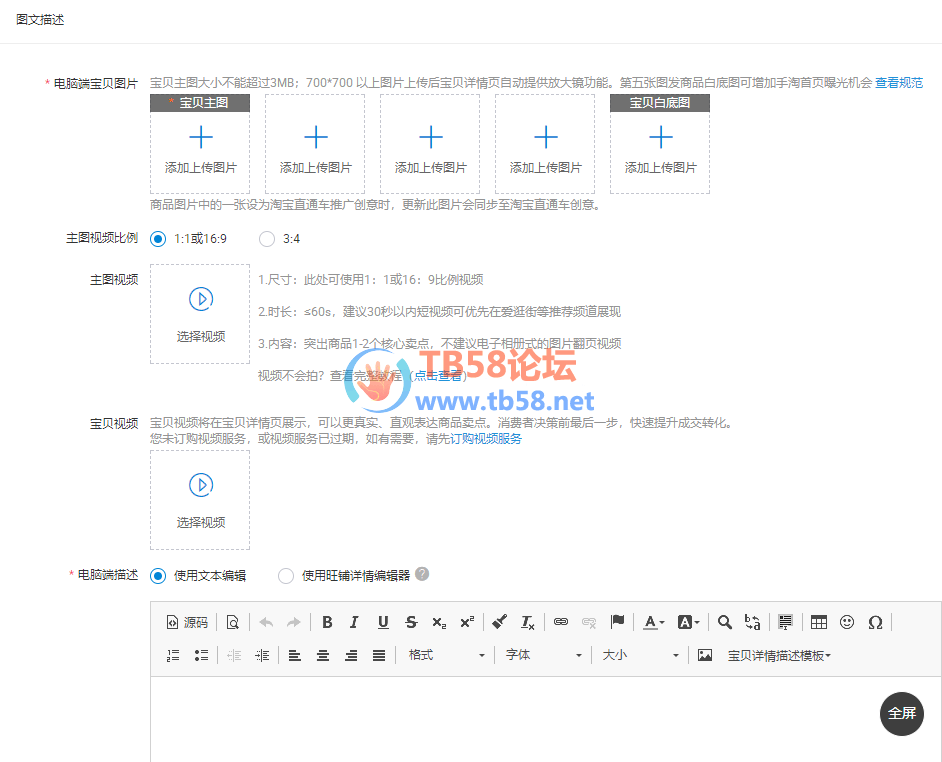Viewport: 942px width, 762px height.
Task: Expand the 大小 size dropdown
Action: [x=640, y=655]
